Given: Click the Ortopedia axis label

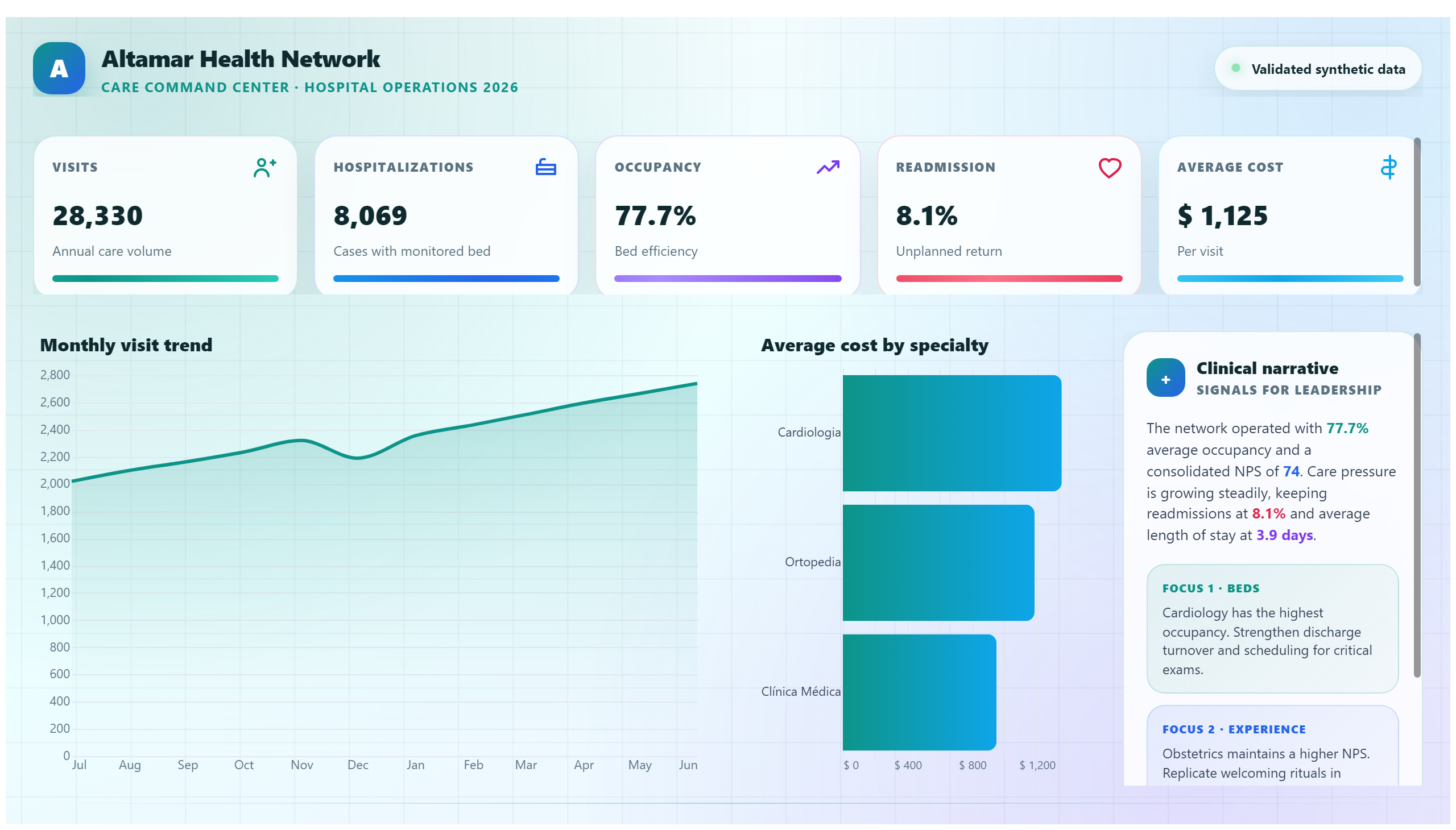Looking at the screenshot, I should 812,562.
